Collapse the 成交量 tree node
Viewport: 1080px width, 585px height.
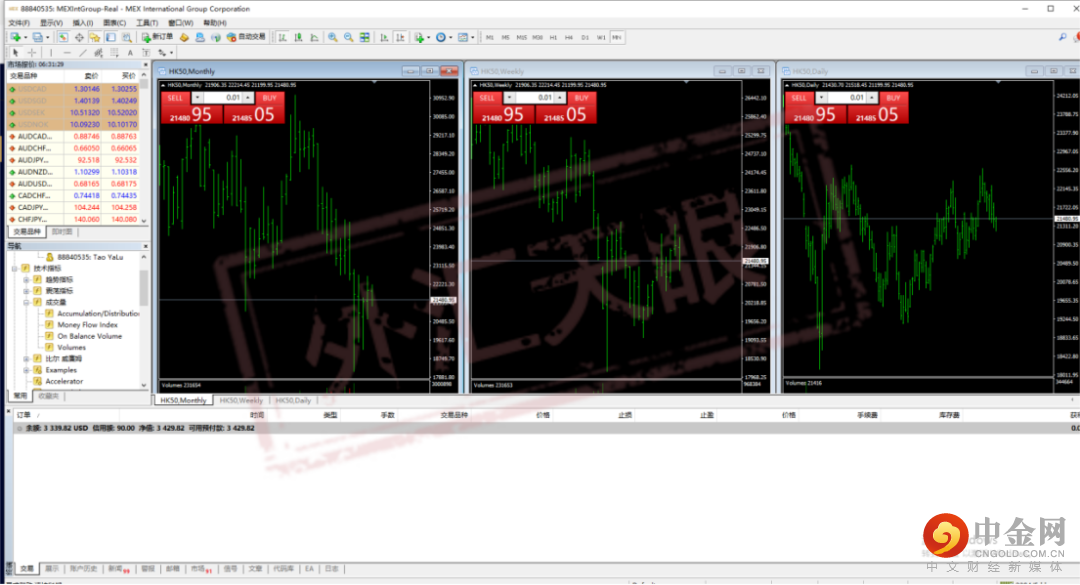(26, 302)
